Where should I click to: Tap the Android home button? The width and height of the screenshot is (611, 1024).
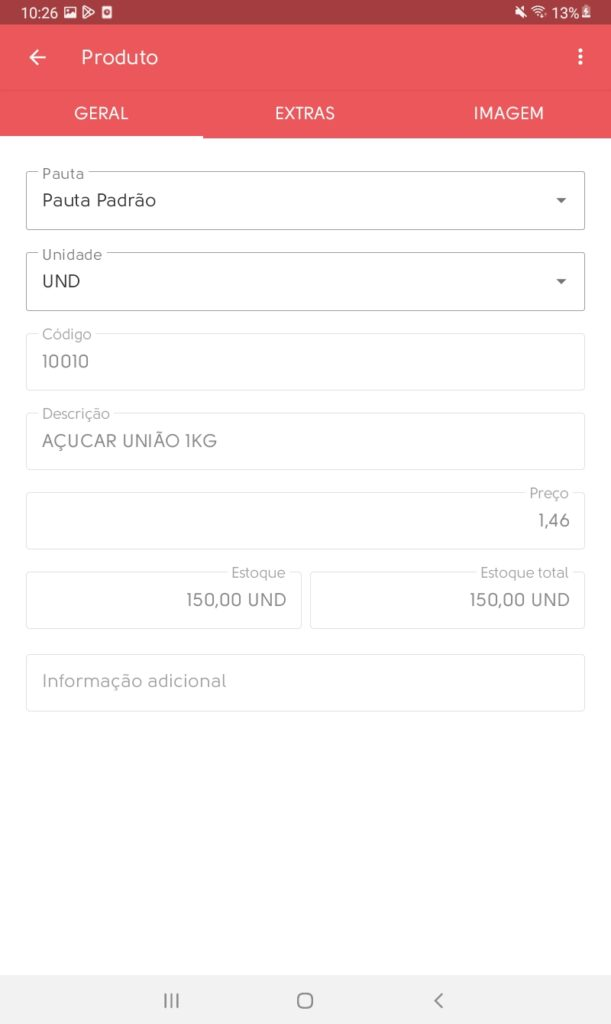(305, 1000)
